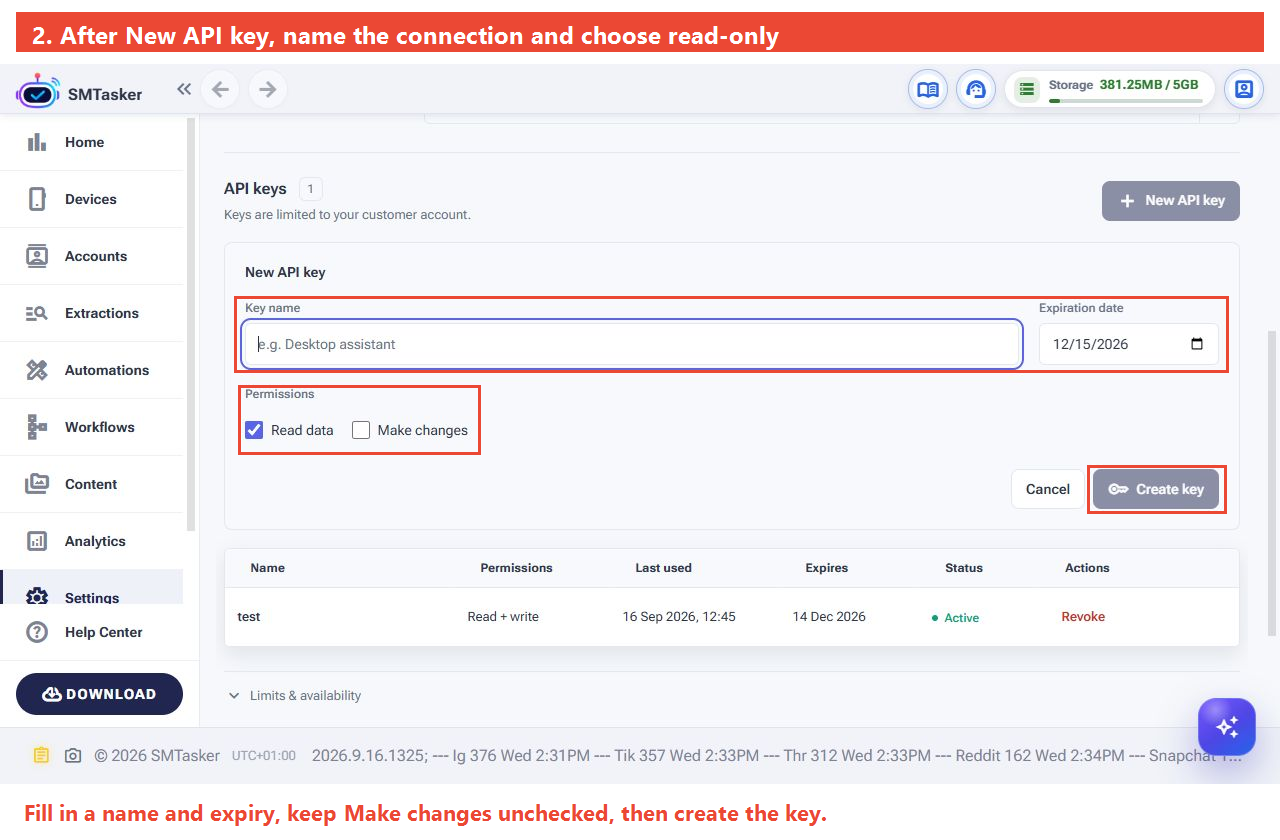Open Workflows in the sidebar
The image size is (1280, 840).
[92, 427]
